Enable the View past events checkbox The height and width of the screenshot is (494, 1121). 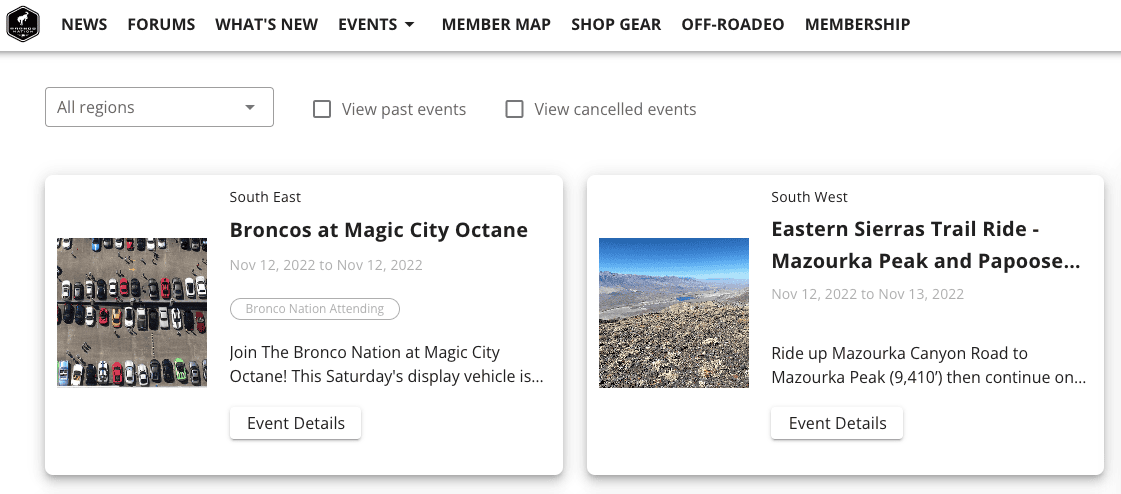click(x=322, y=110)
